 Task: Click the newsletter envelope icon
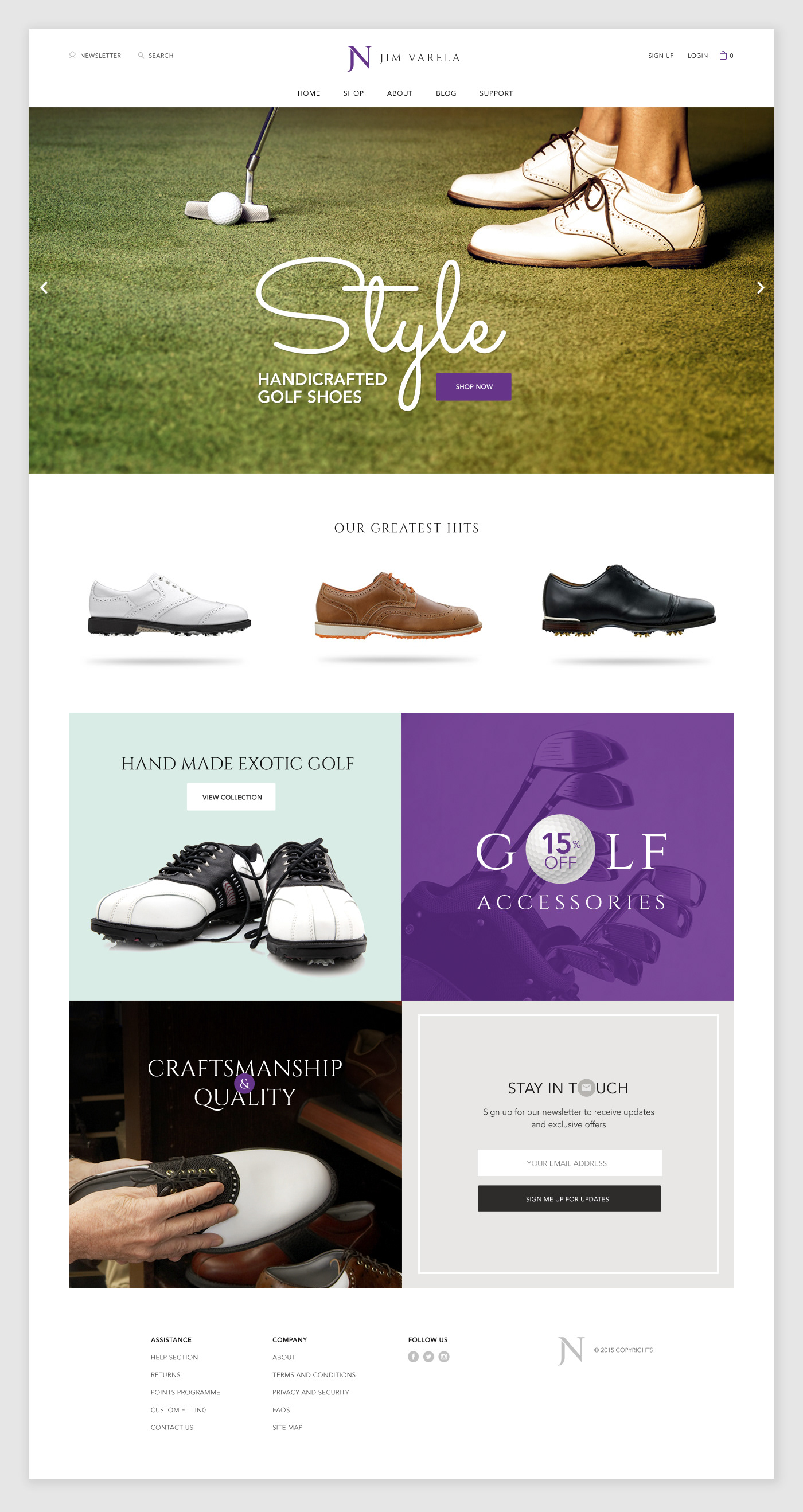(x=72, y=55)
